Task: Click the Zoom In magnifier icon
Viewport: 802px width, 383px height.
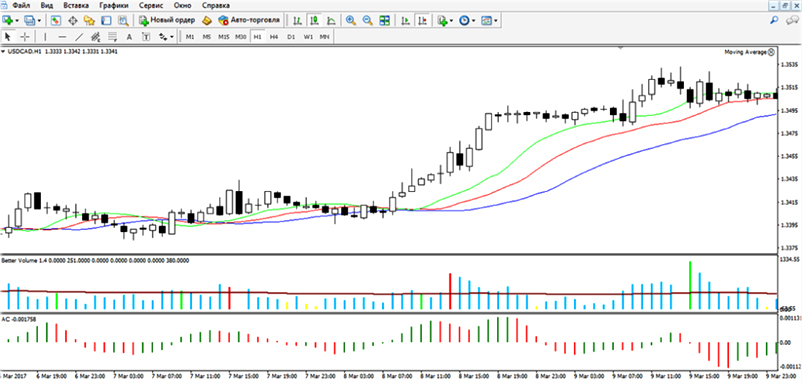Action: (x=351, y=20)
